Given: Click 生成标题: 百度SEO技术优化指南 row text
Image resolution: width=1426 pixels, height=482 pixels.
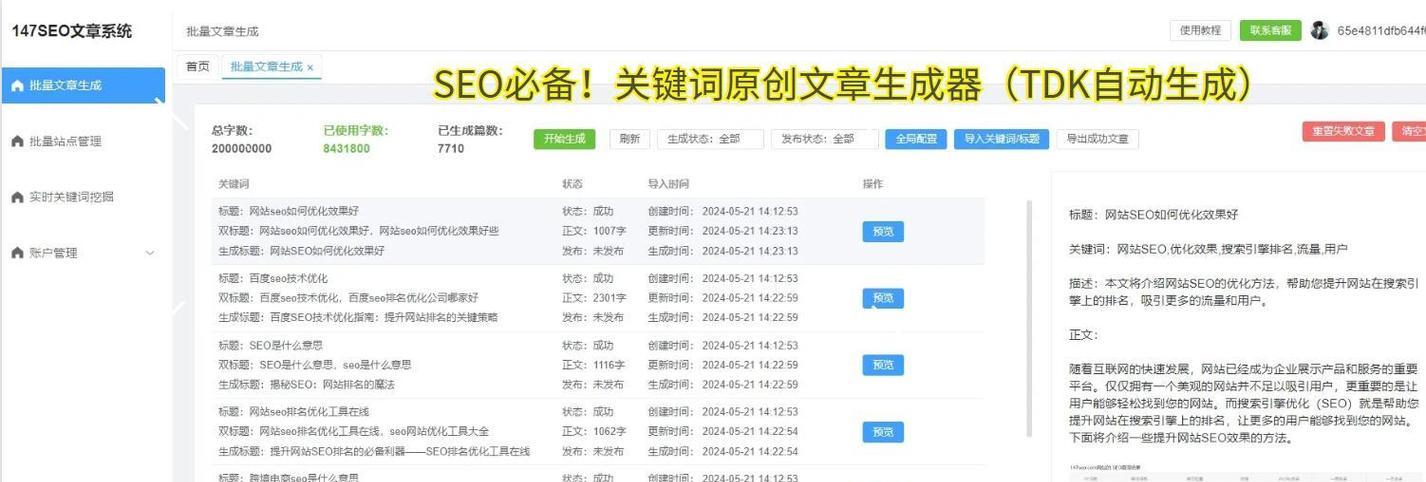Looking at the screenshot, I should (x=358, y=318).
